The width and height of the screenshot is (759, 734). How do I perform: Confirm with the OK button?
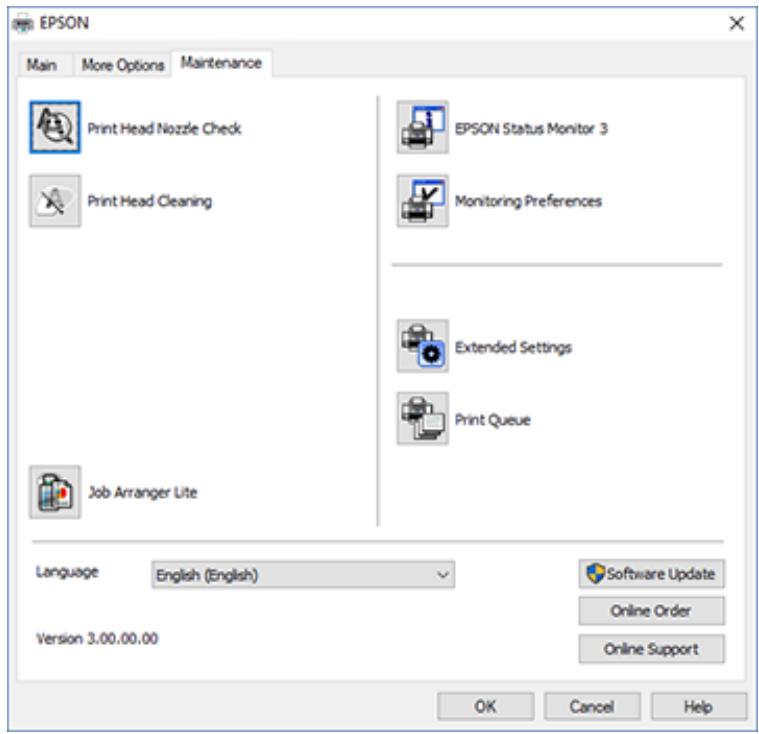(x=486, y=706)
